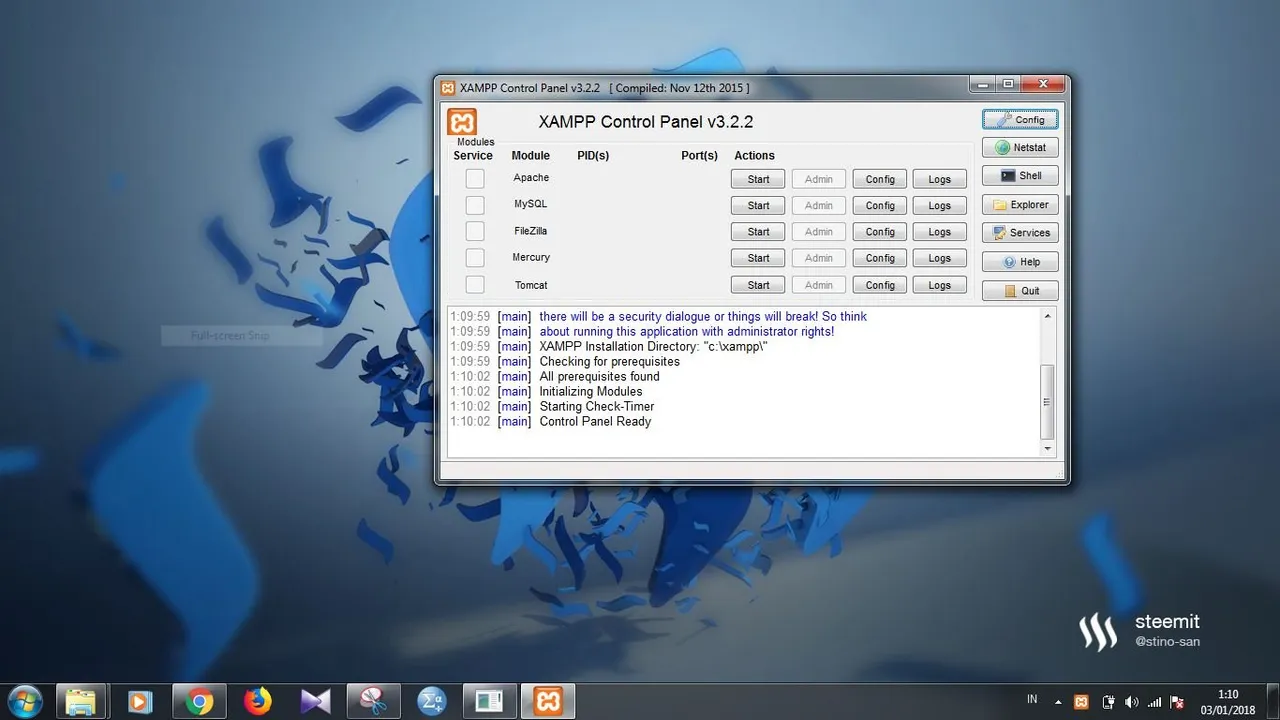Click the XAMPP window title bar icon
The image size is (1280, 720).
click(448, 88)
